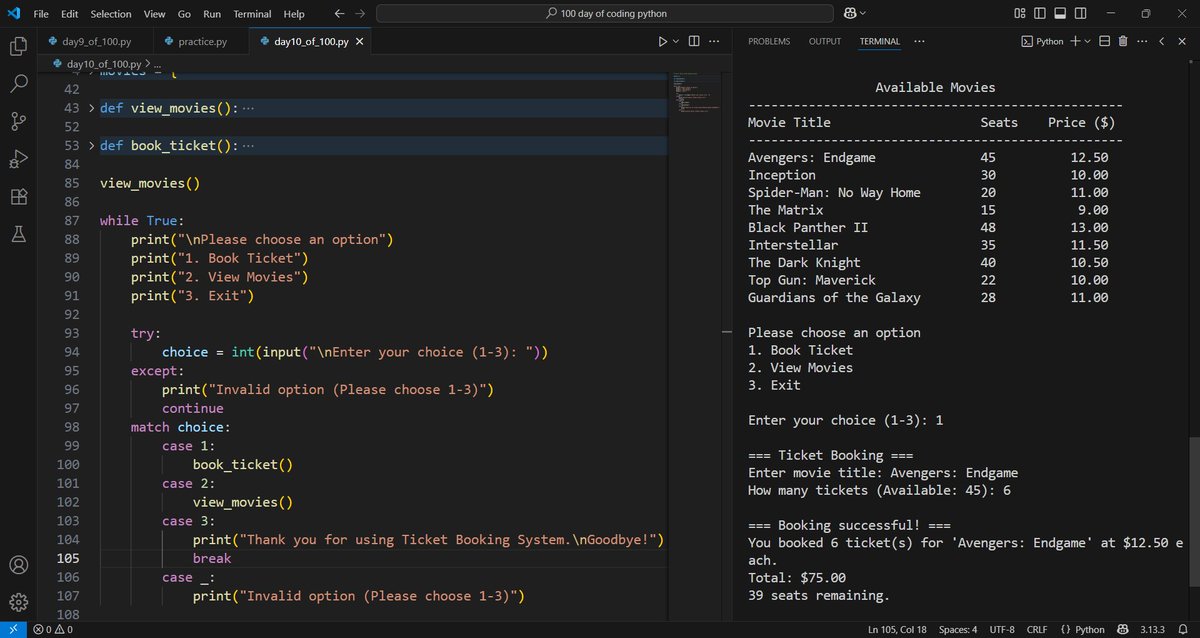The image size is (1200, 638).
Task: Change line endings via CRLF entry
Action: [1036, 629]
